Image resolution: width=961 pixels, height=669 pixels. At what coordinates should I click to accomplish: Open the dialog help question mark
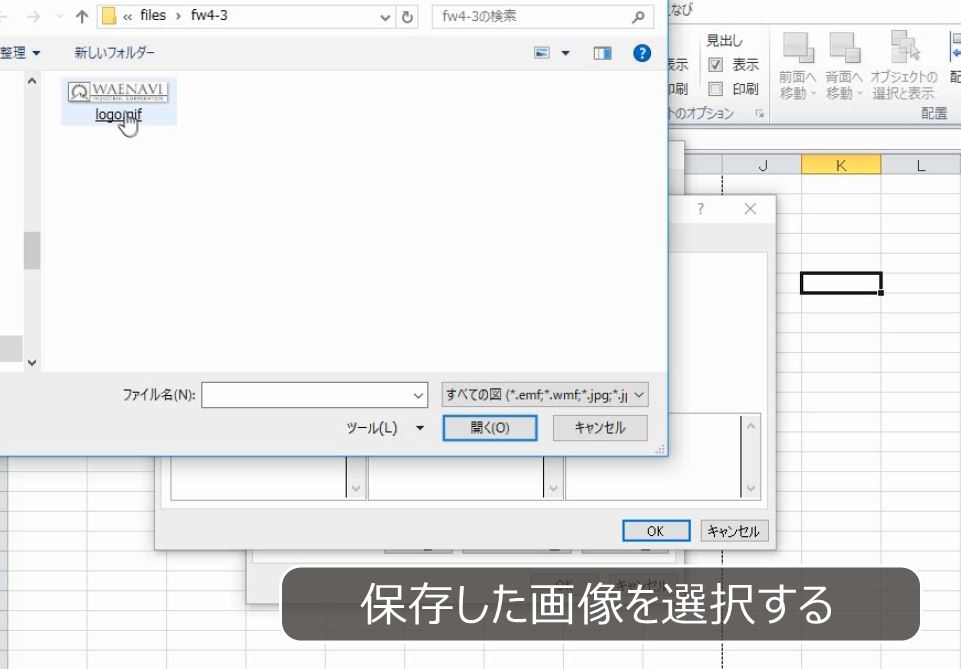tap(641, 52)
